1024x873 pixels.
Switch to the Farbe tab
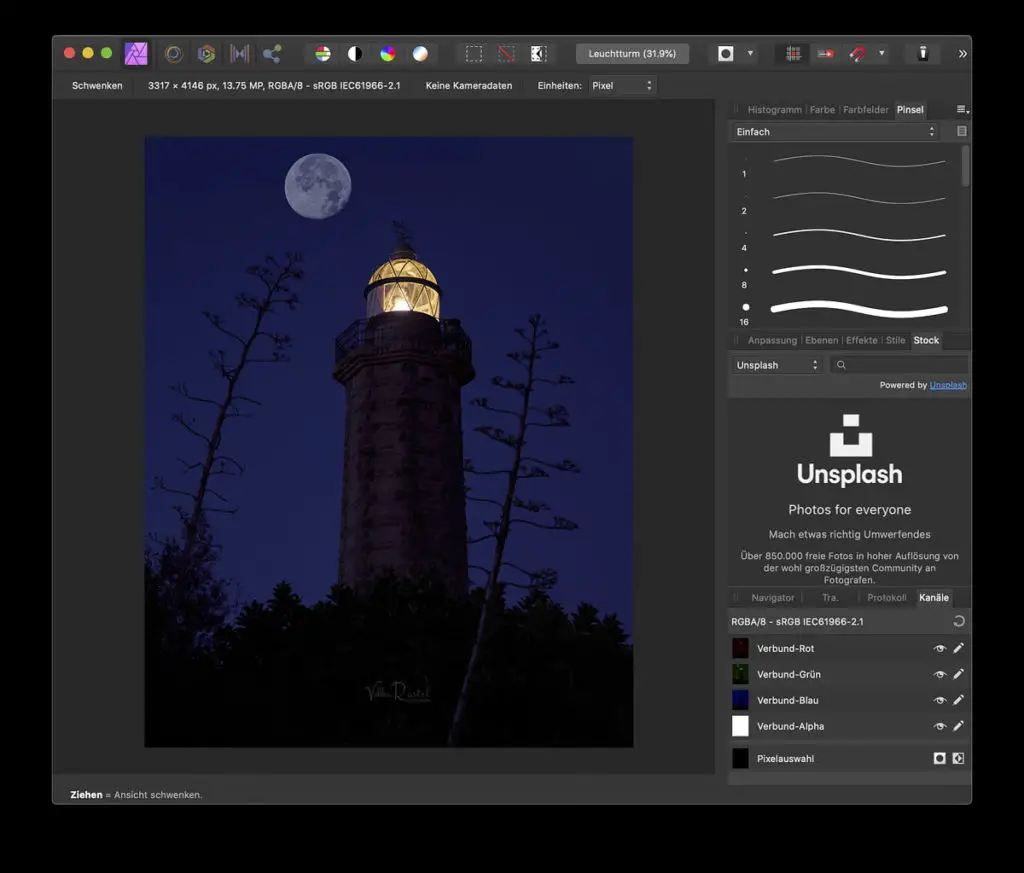[x=822, y=110]
